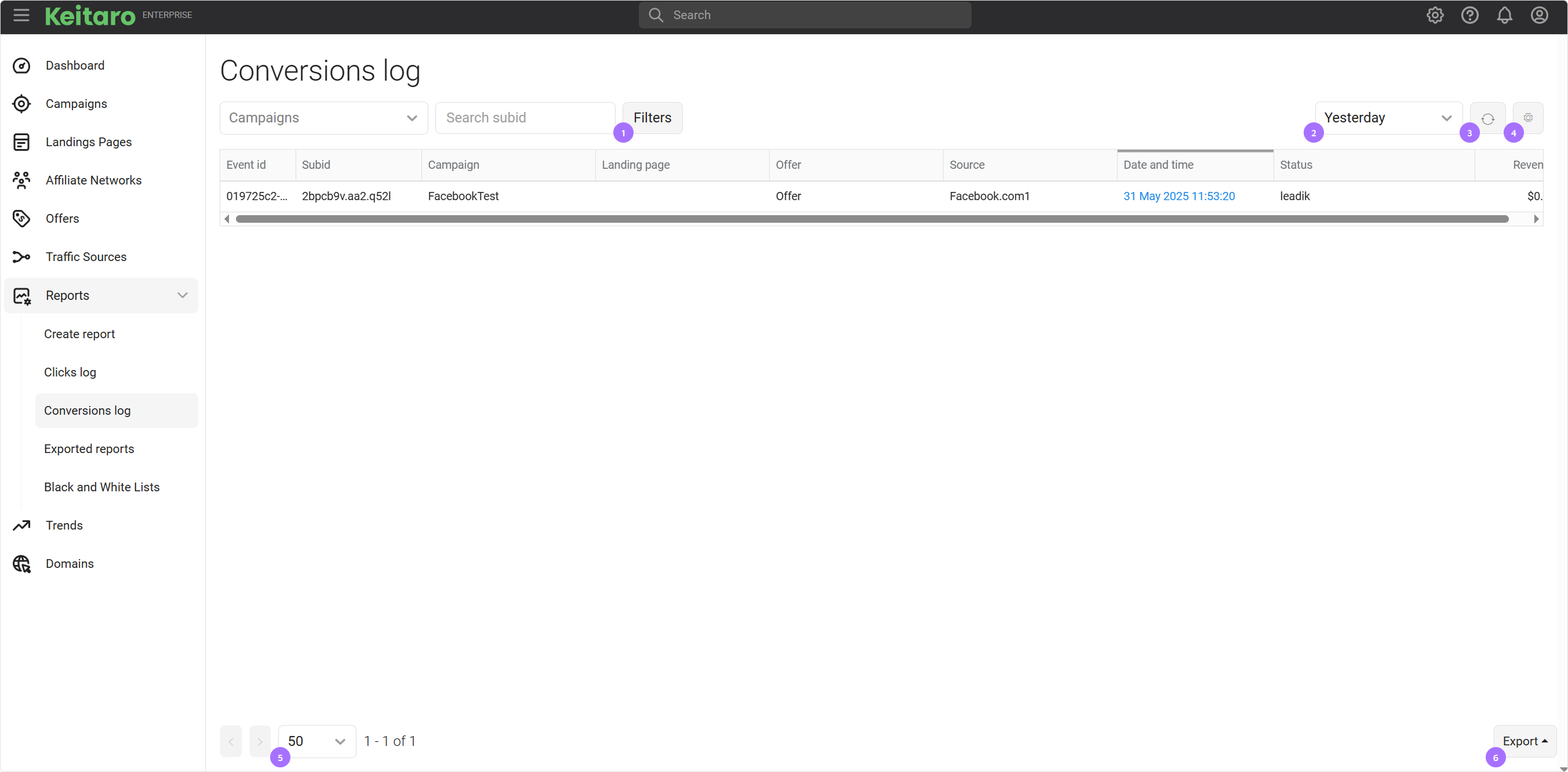Viewport: 1568px width, 772px height.
Task: Click the Filters button
Action: point(652,118)
